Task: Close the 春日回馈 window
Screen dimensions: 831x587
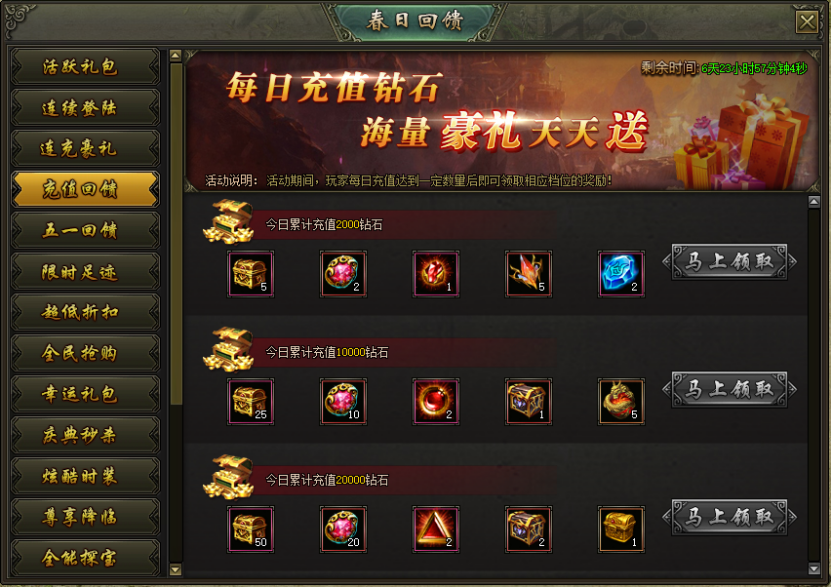Action: tap(807, 22)
